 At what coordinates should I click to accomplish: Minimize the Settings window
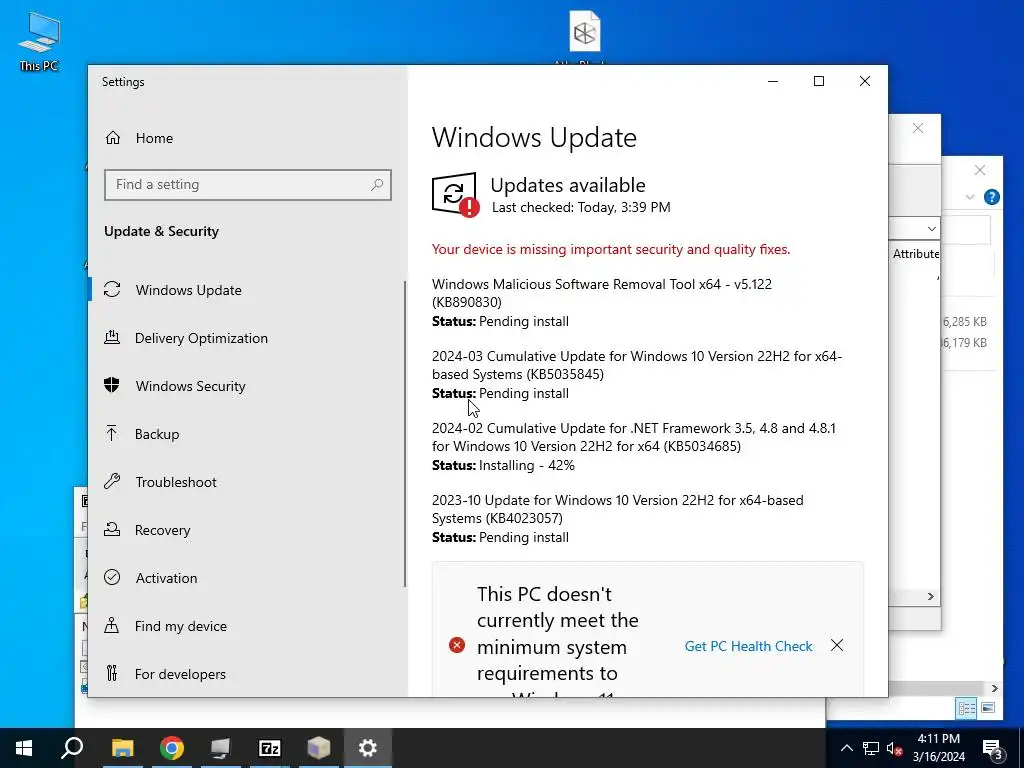(773, 81)
